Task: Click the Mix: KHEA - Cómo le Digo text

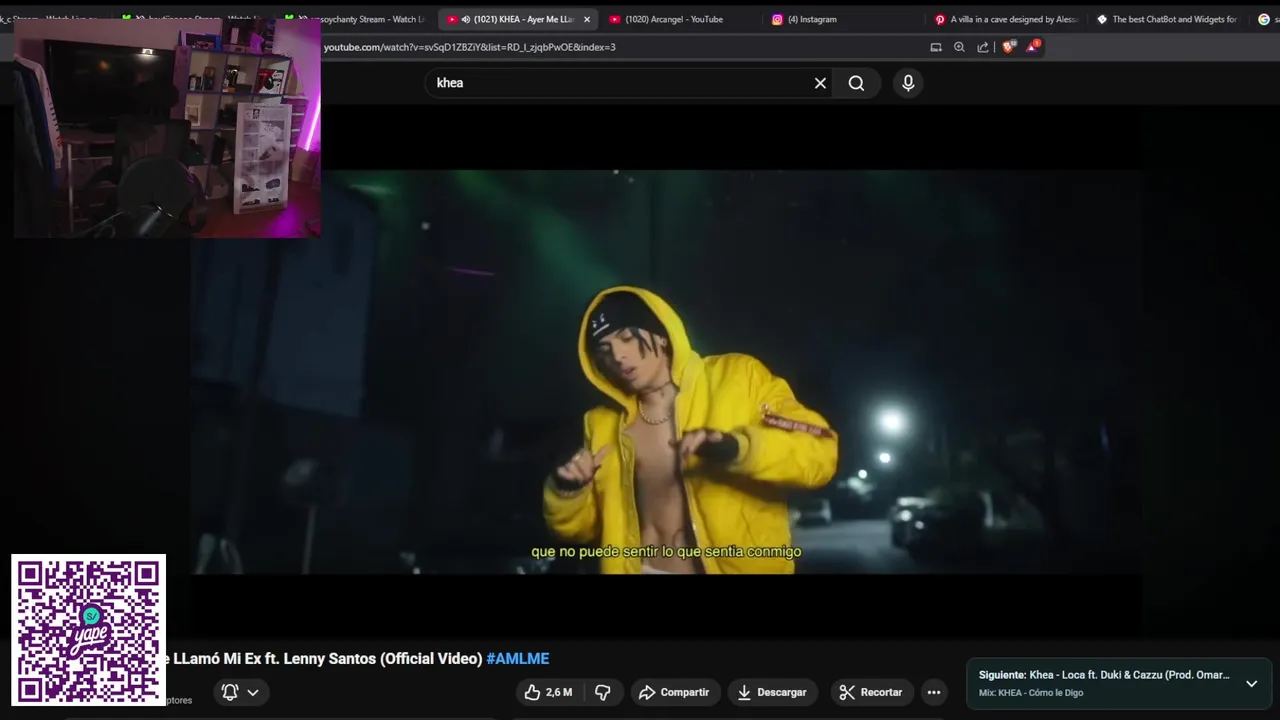Action: [1030, 693]
